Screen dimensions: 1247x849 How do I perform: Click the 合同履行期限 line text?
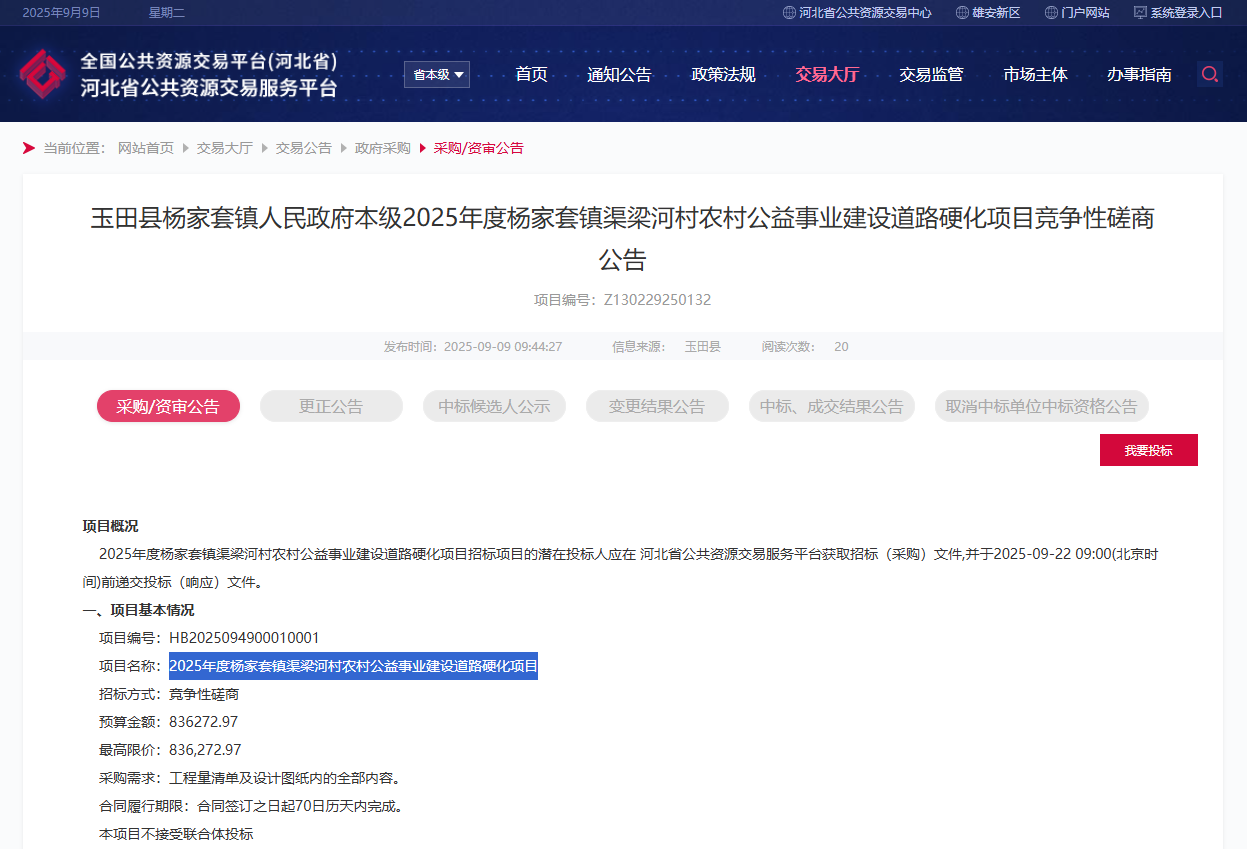click(x=250, y=806)
